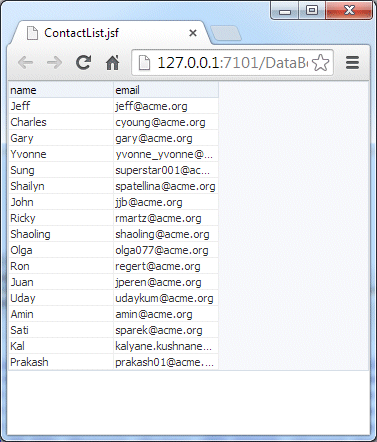
Task: Click the jjb@acme.org email cell
Action: [x=166, y=202]
